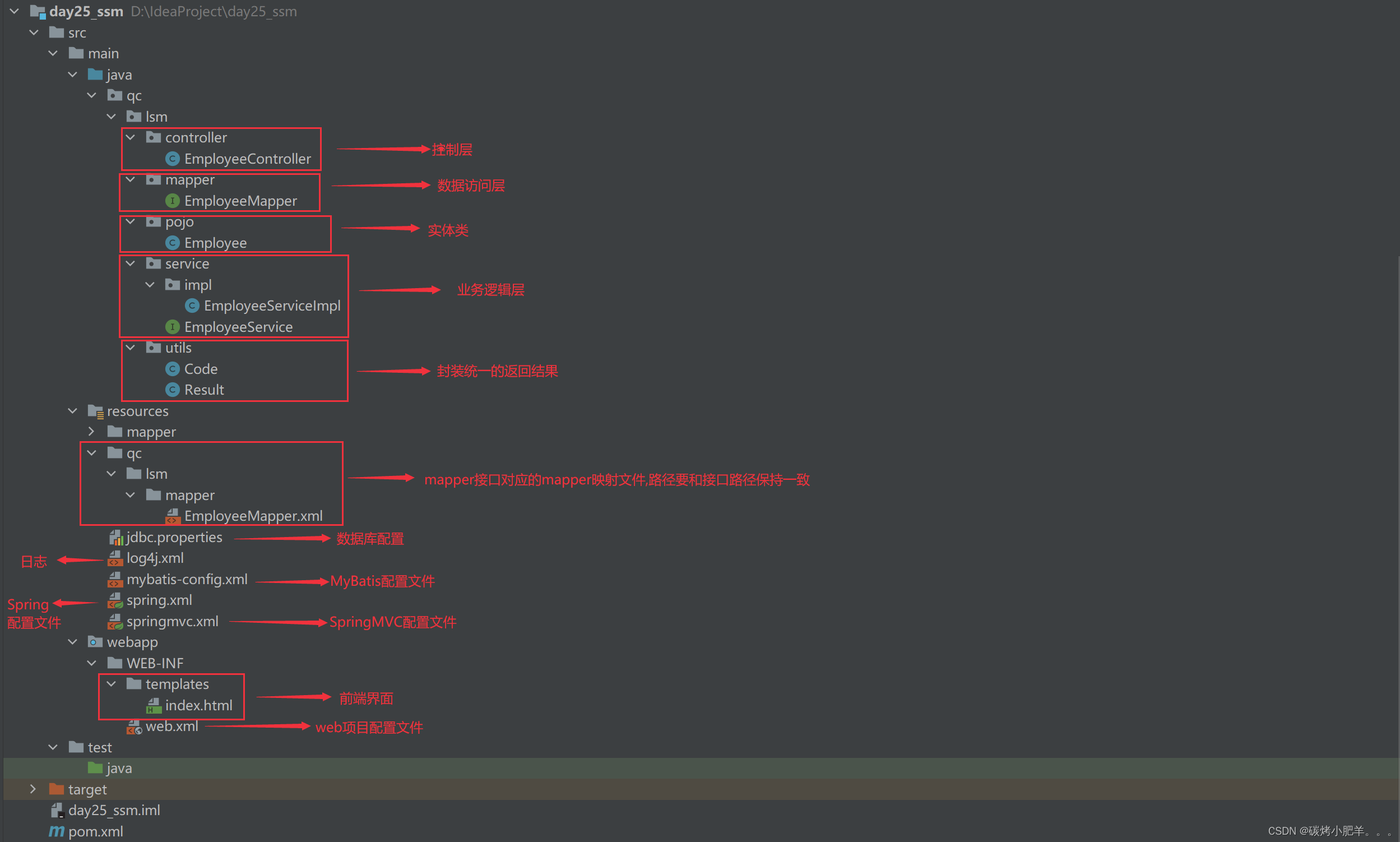This screenshot has height=842, width=1400.
Task: Click the EmployeeController class icon
Action: (173, 159)
